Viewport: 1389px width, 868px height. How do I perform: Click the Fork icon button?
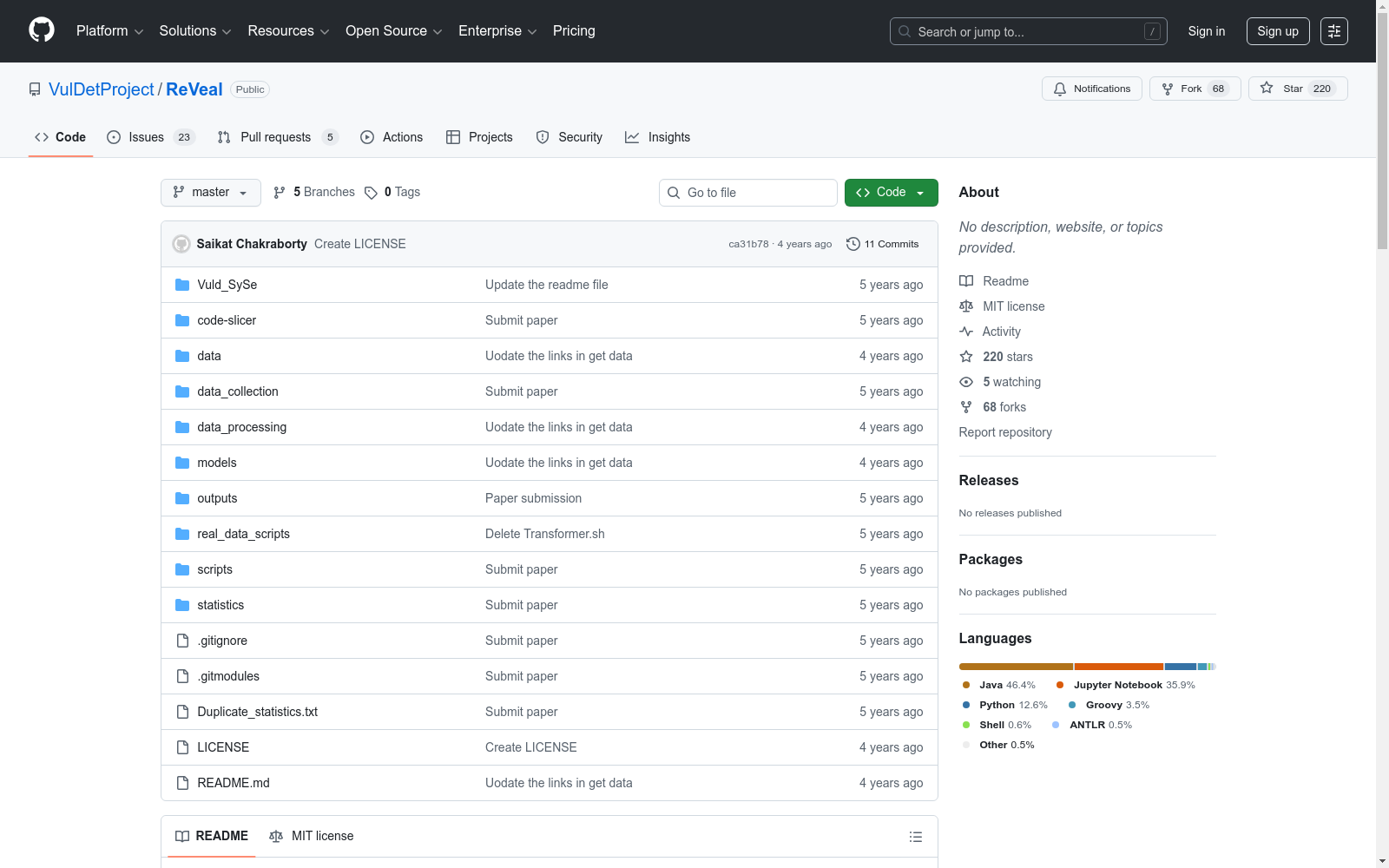[x=1168, y=89]
